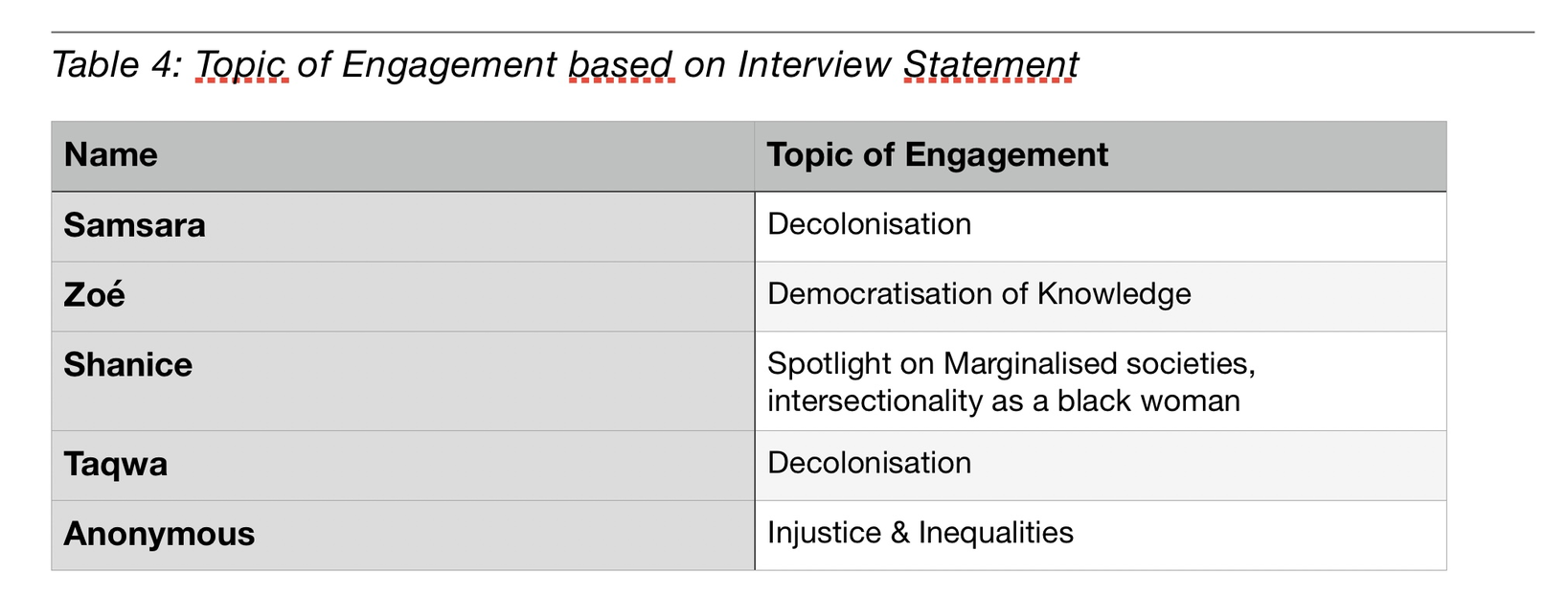
Task: Click the underlined word "Topic" in the caption
Action: coord(241,64)
